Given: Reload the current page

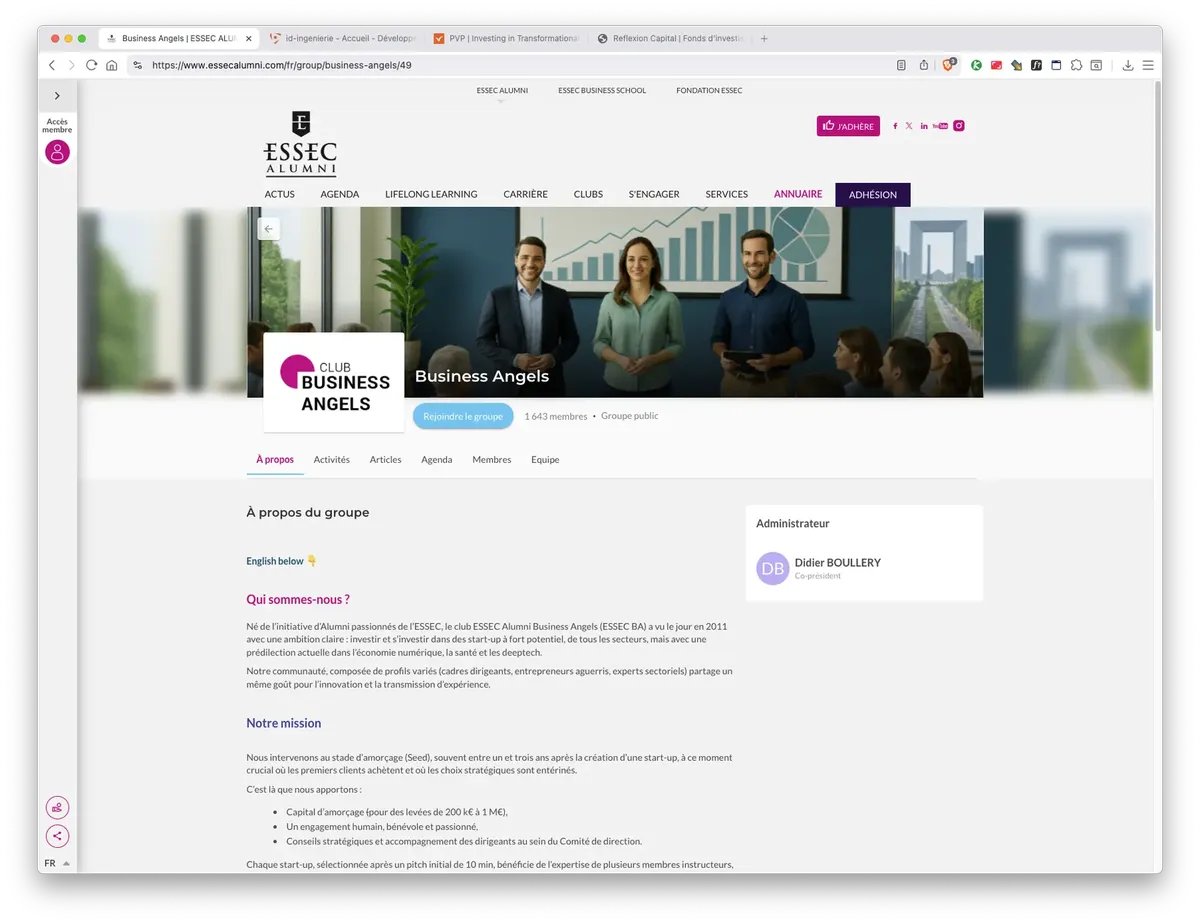Looking at the screenshot, I should click(91, 65).
